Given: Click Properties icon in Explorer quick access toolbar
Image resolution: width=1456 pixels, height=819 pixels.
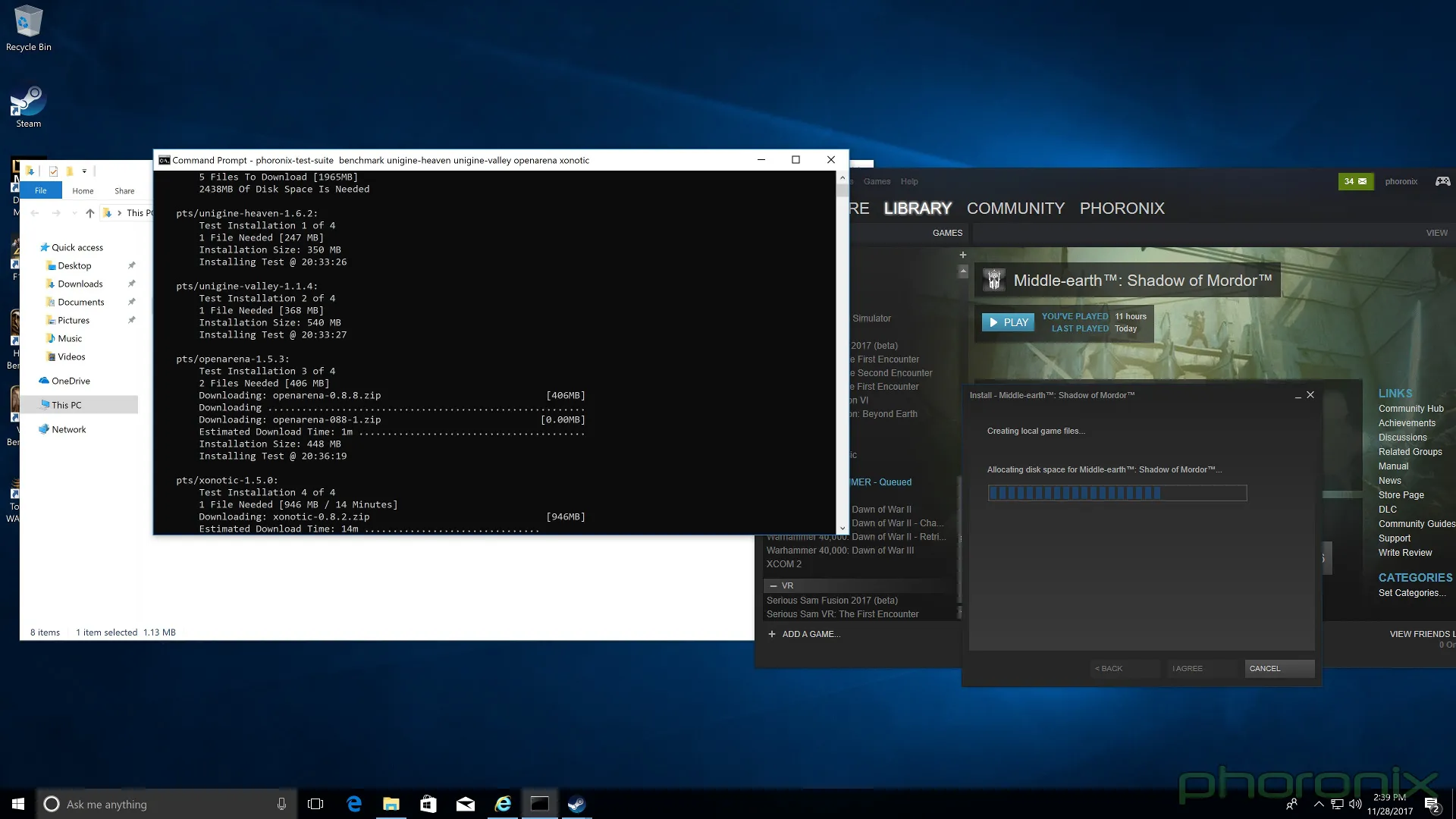Looking at the screenshot, I should [x=53, y=171].
